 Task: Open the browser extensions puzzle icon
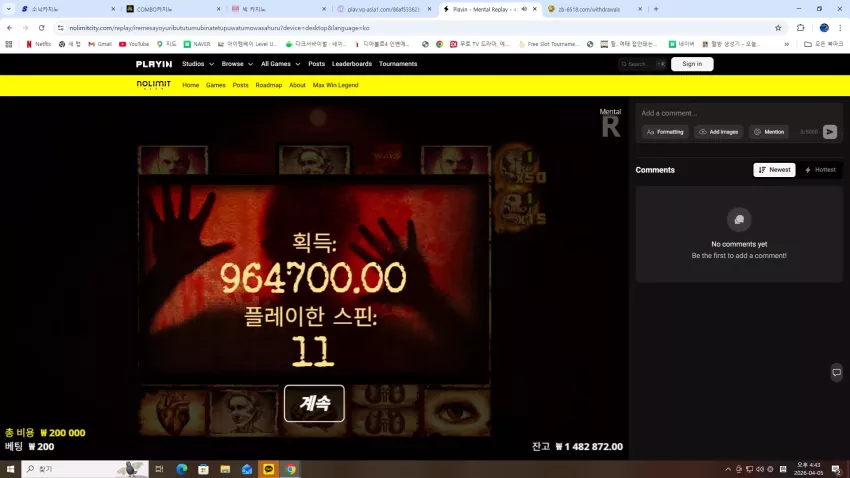pos(801,28)
